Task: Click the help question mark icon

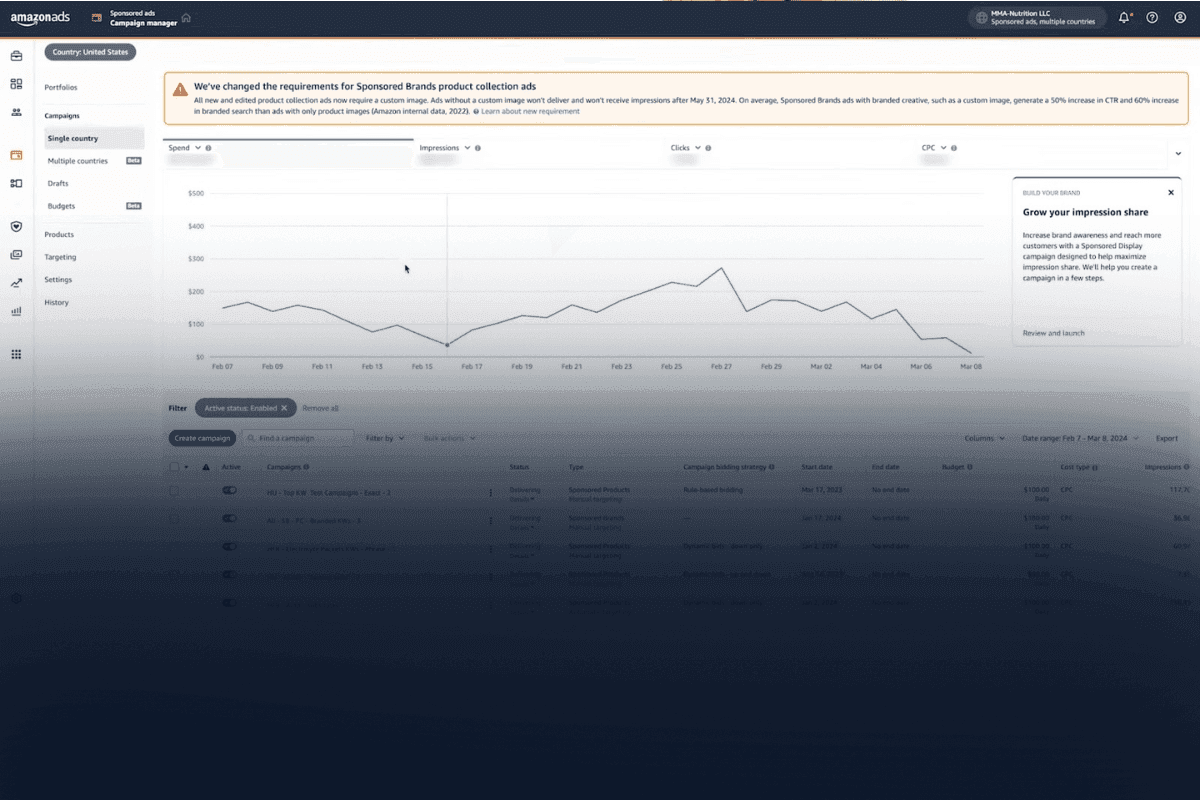Action: coord(1152,17)
